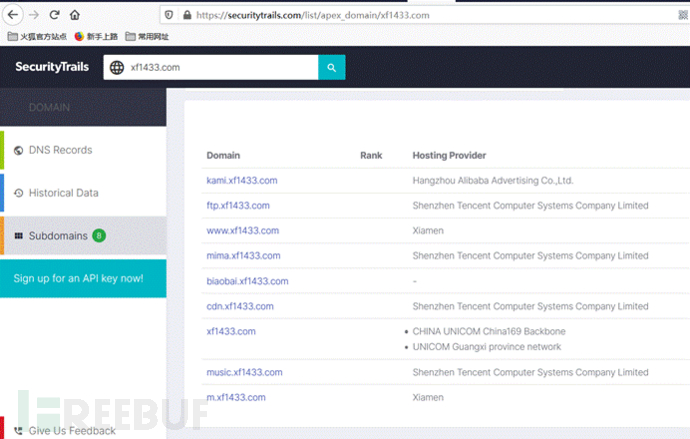Click the green 8 subdomain count badge
Screen dimensions: 690x439
99,236
